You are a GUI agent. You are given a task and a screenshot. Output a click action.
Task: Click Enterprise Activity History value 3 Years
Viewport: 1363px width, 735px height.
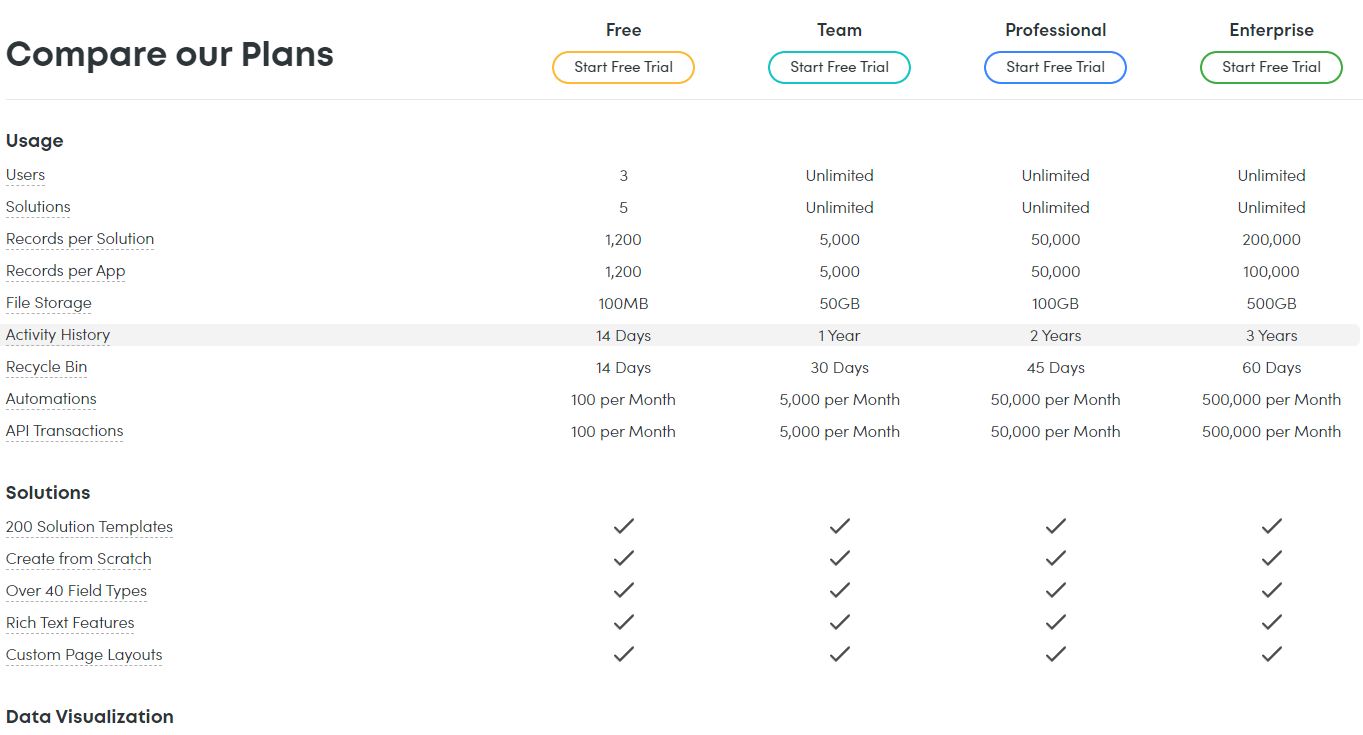tap(1271, 336)
